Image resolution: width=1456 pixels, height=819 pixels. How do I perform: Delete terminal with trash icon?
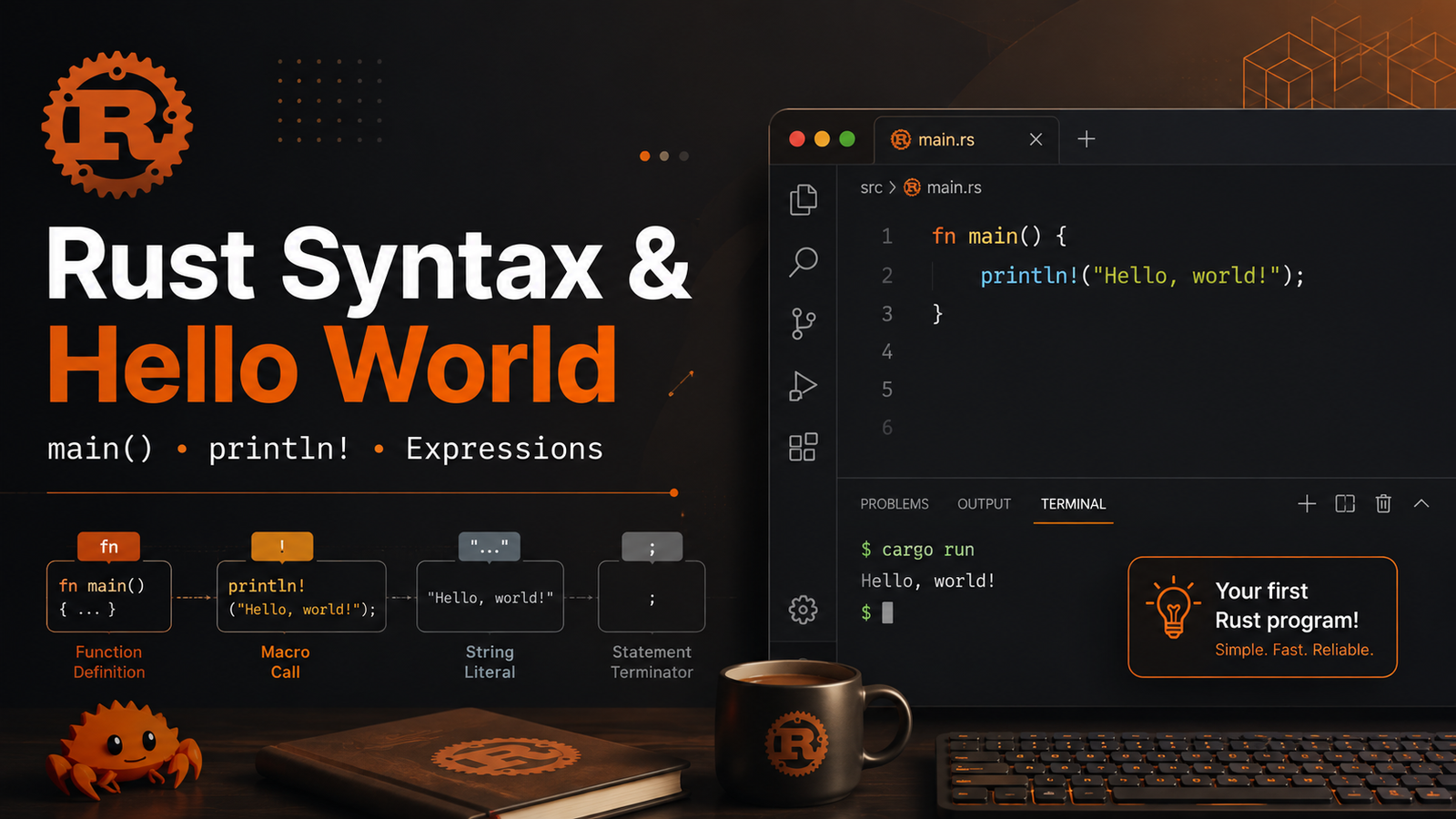coord(1383,503)
